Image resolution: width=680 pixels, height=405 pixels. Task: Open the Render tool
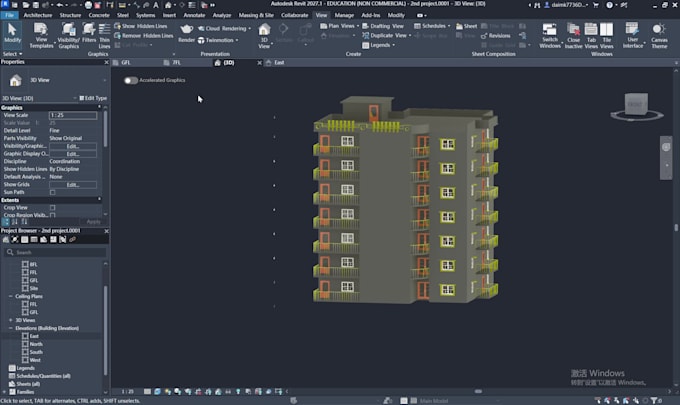186,34
